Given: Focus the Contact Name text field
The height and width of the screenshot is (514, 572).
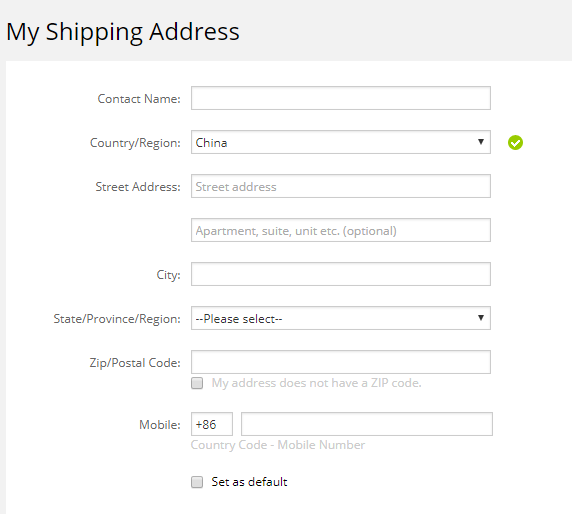Looking at the screenshot, I should click(341, 98).
